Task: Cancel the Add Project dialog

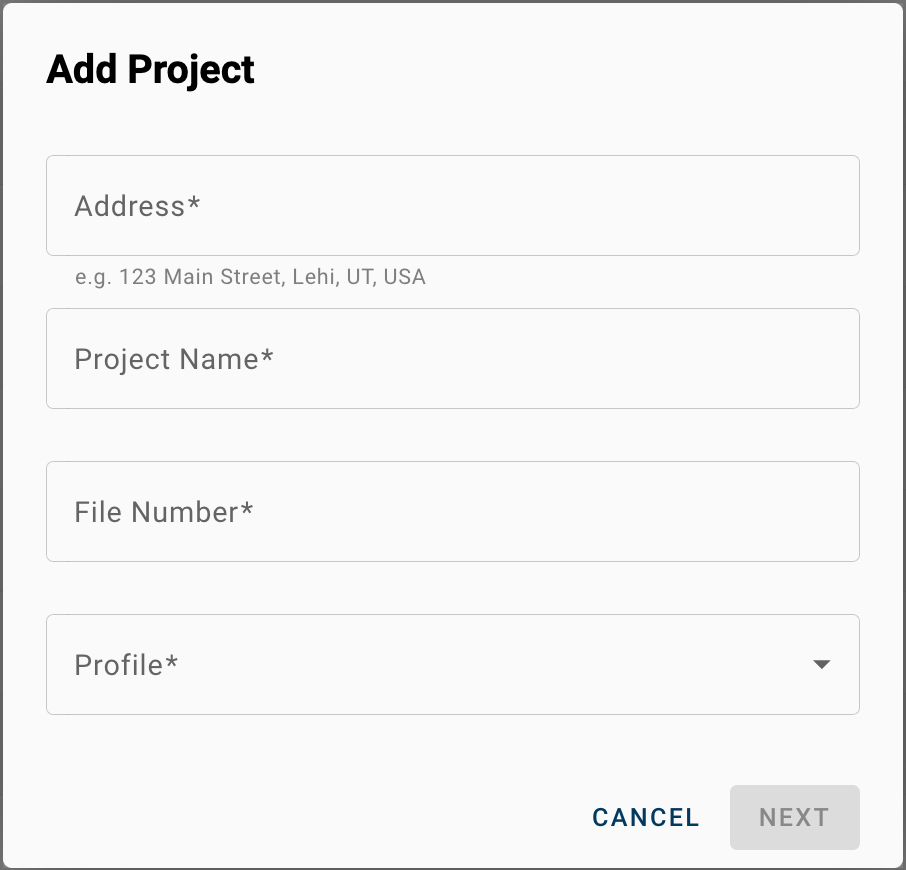Action: click(x=645, y=817)
